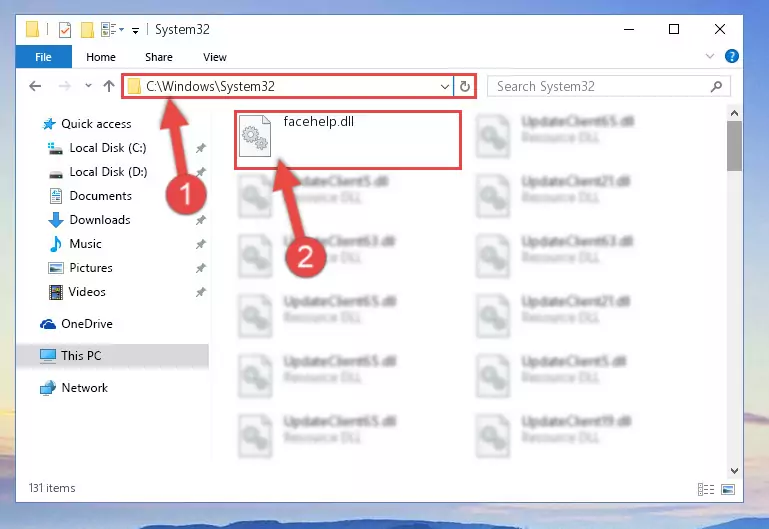Expand the ribbon with the chevron

pos(710,56)
